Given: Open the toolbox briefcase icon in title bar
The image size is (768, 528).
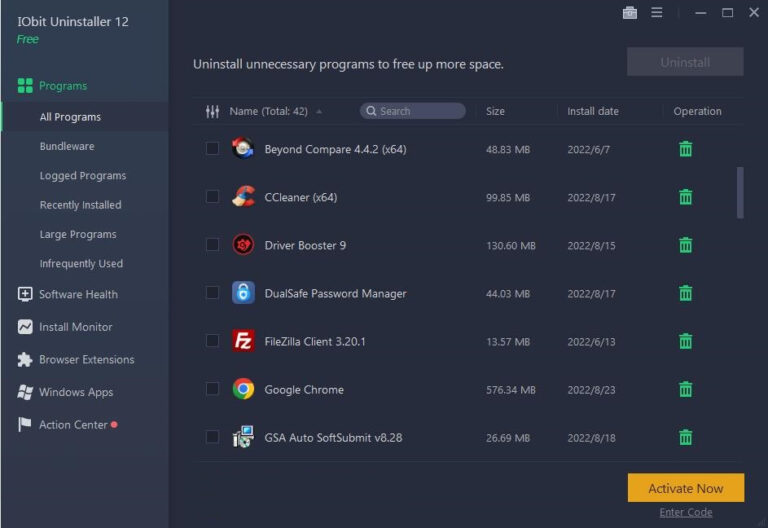Looking at the screenshot, I should [629, 13].
